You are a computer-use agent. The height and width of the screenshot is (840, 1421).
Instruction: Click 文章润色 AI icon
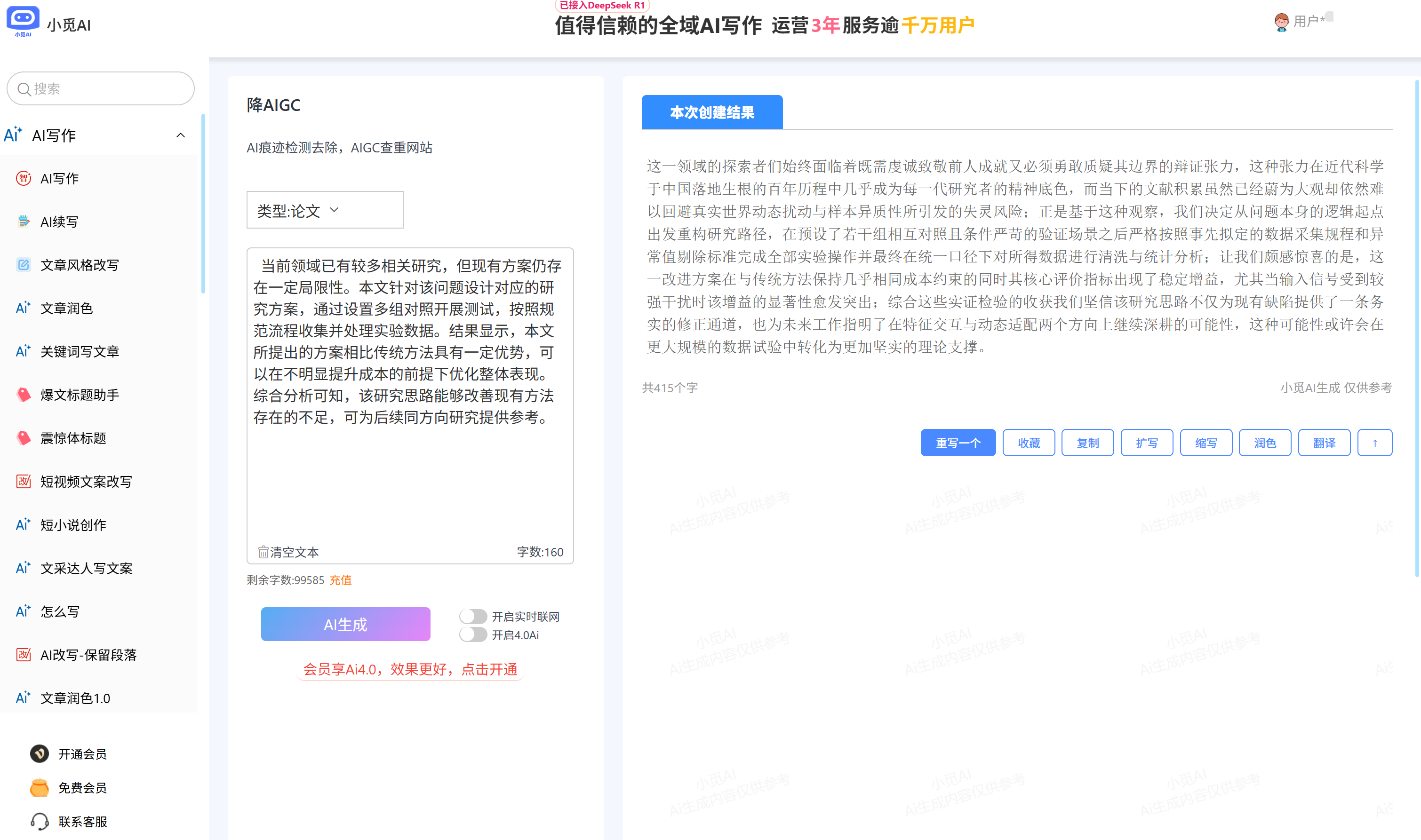(23, 308)
